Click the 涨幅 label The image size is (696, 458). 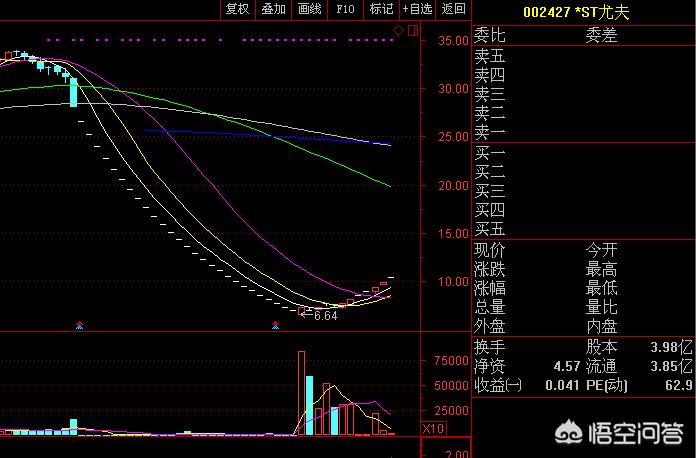[x=490, y=288]
